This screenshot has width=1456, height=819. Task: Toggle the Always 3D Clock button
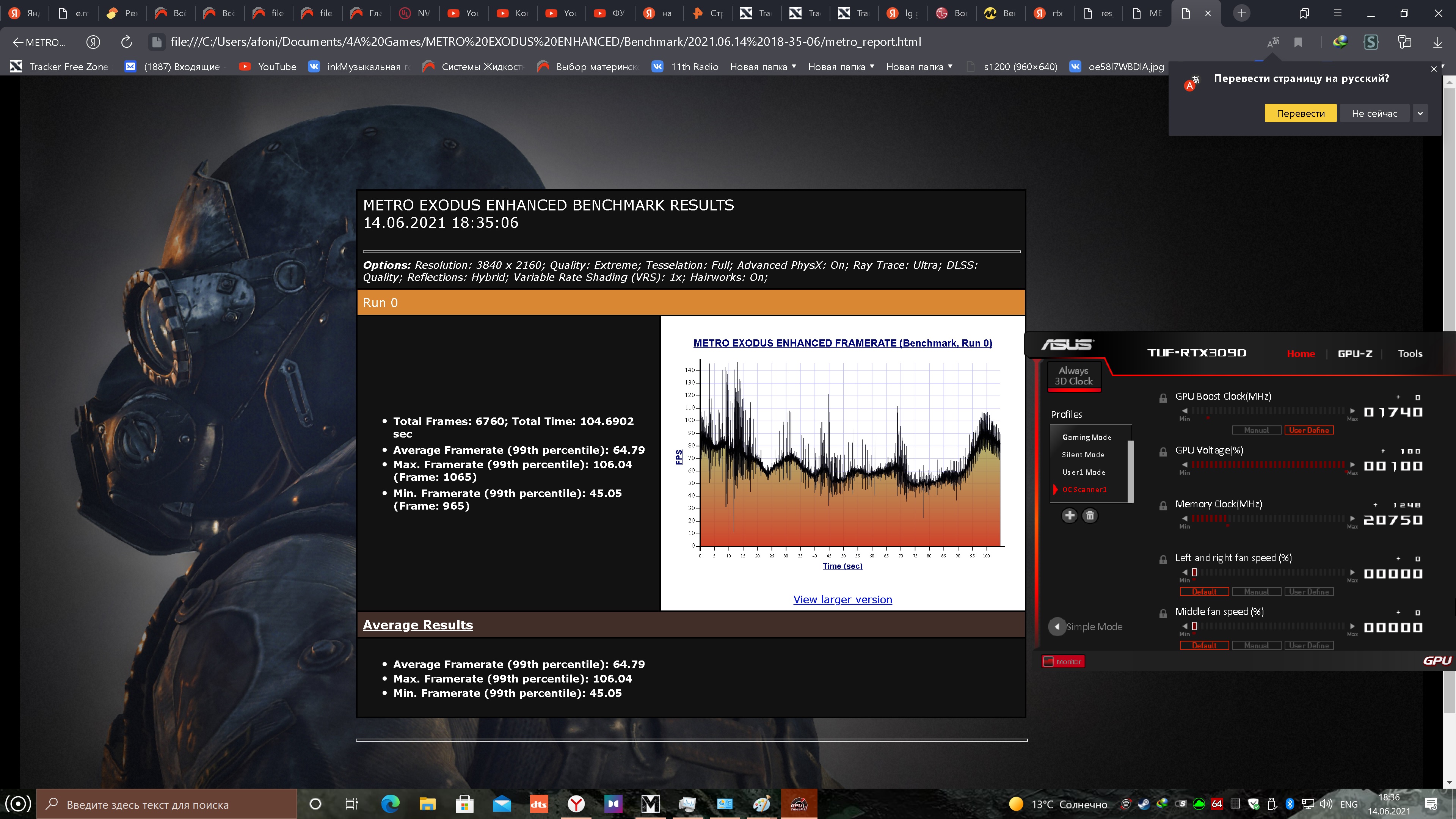pos(1073,376)
